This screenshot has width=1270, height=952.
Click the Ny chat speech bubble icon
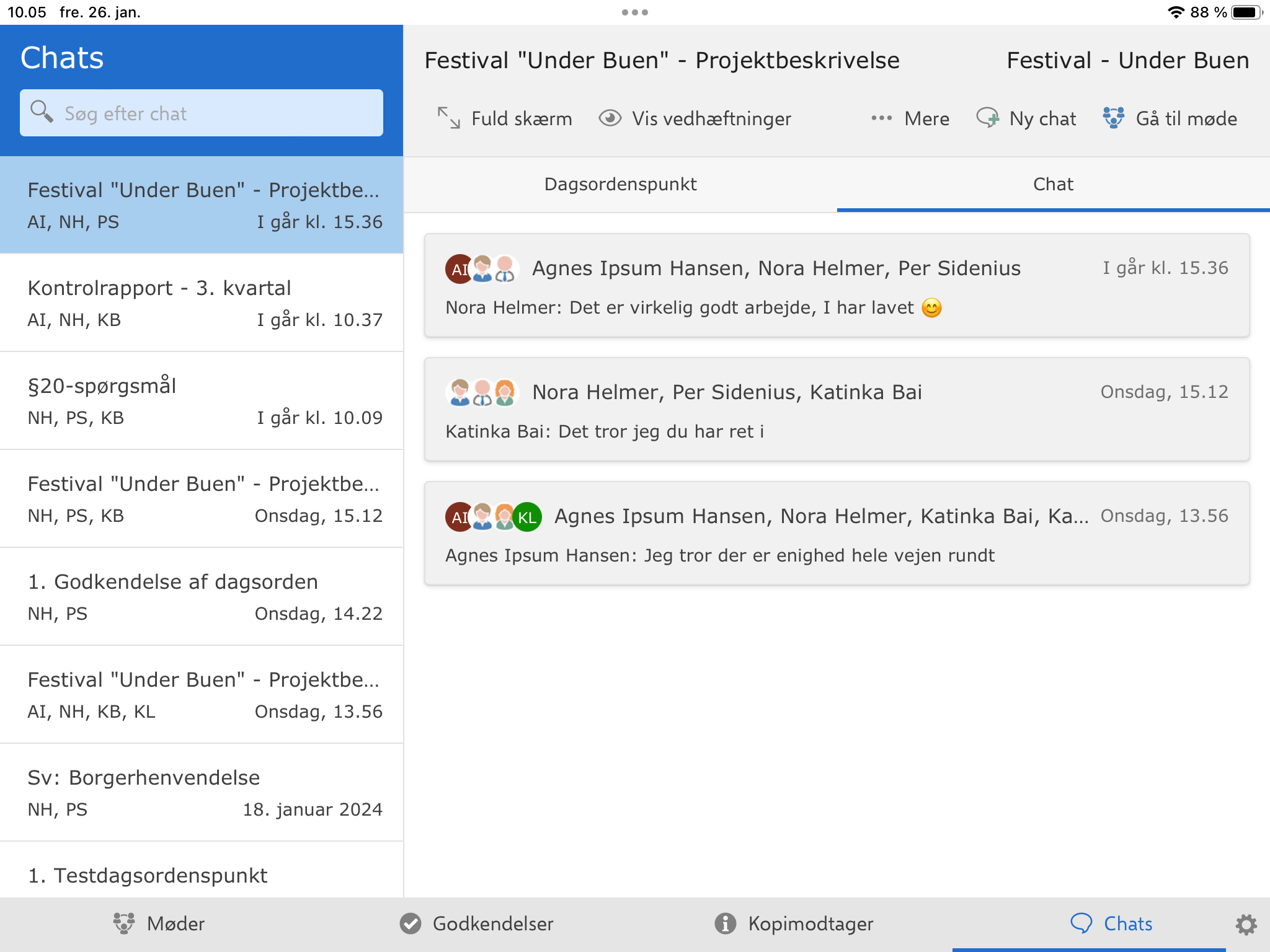987,118
